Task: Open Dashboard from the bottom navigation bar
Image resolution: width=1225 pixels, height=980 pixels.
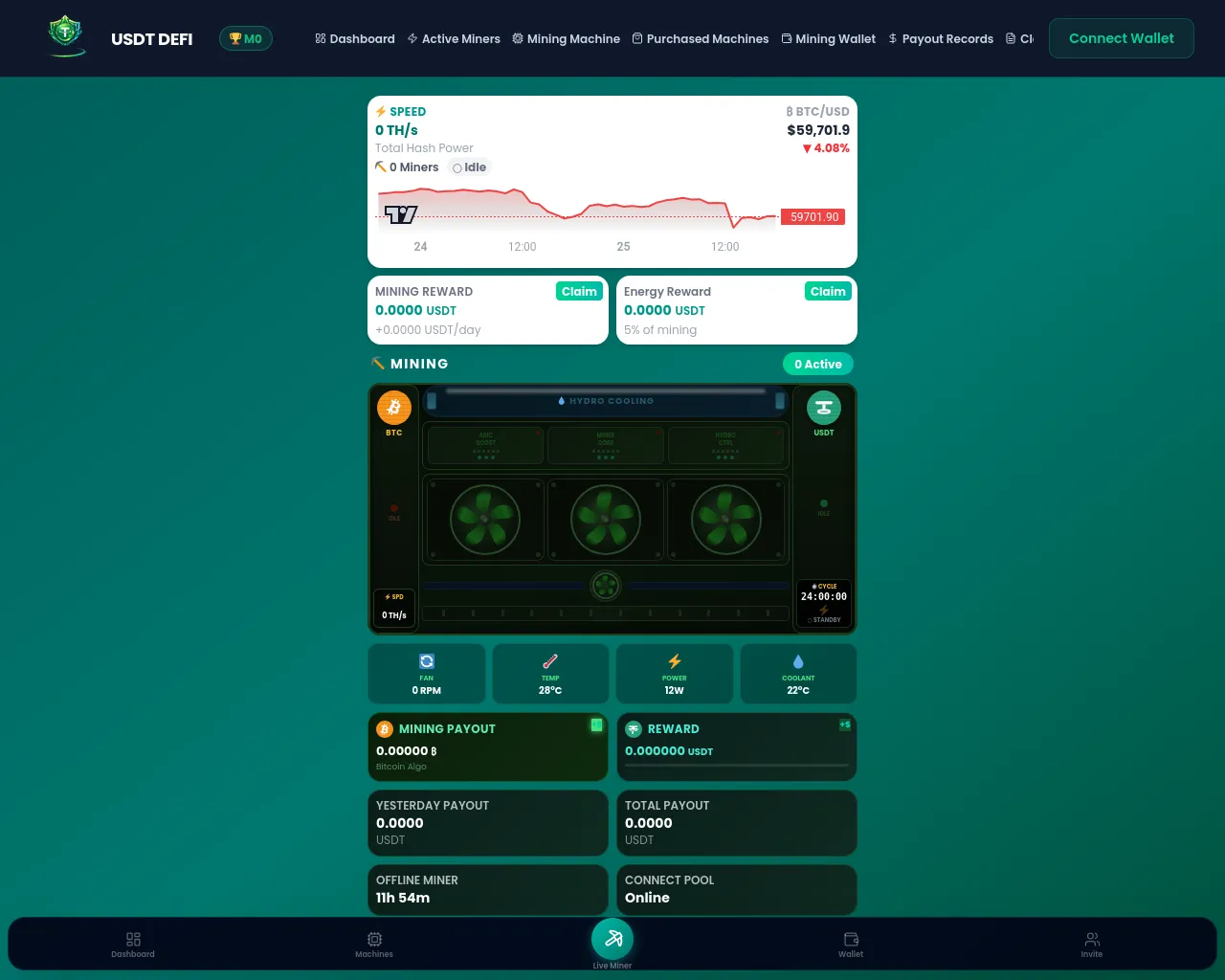Action: [133, 945]
